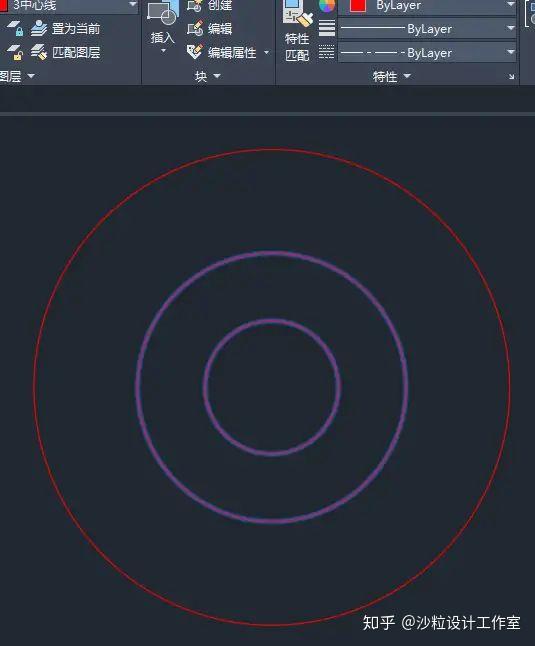The width and height of the screenshot is (535, 646).
Task: Click the linetype dashed lines icon
Action: pyautogui.click(x=327, y=52)
